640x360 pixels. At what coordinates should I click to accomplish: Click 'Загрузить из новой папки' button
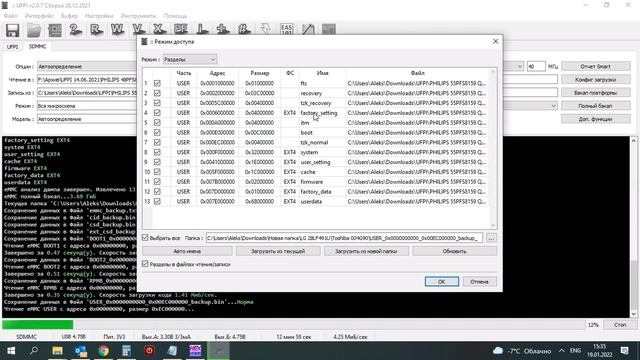click(x=366, y=251)
